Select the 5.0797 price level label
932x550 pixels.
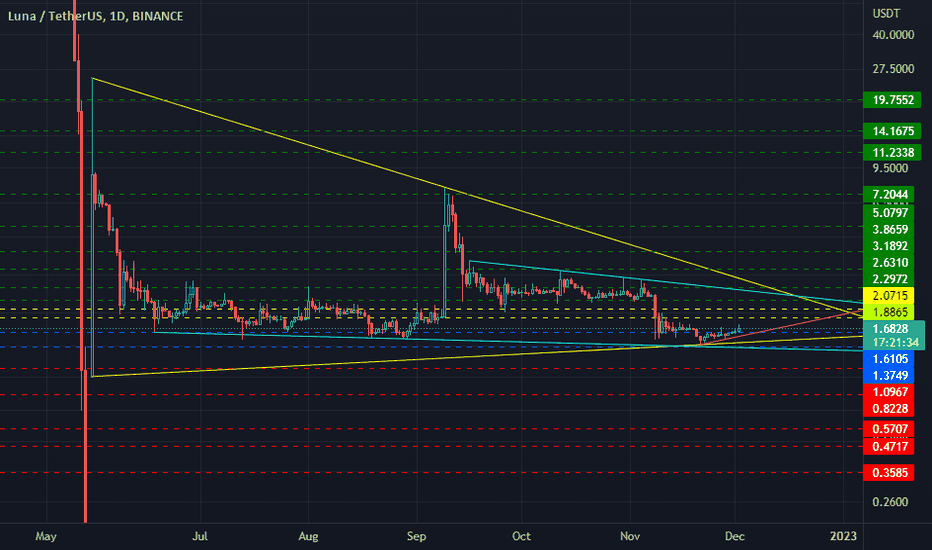point(889,212)
